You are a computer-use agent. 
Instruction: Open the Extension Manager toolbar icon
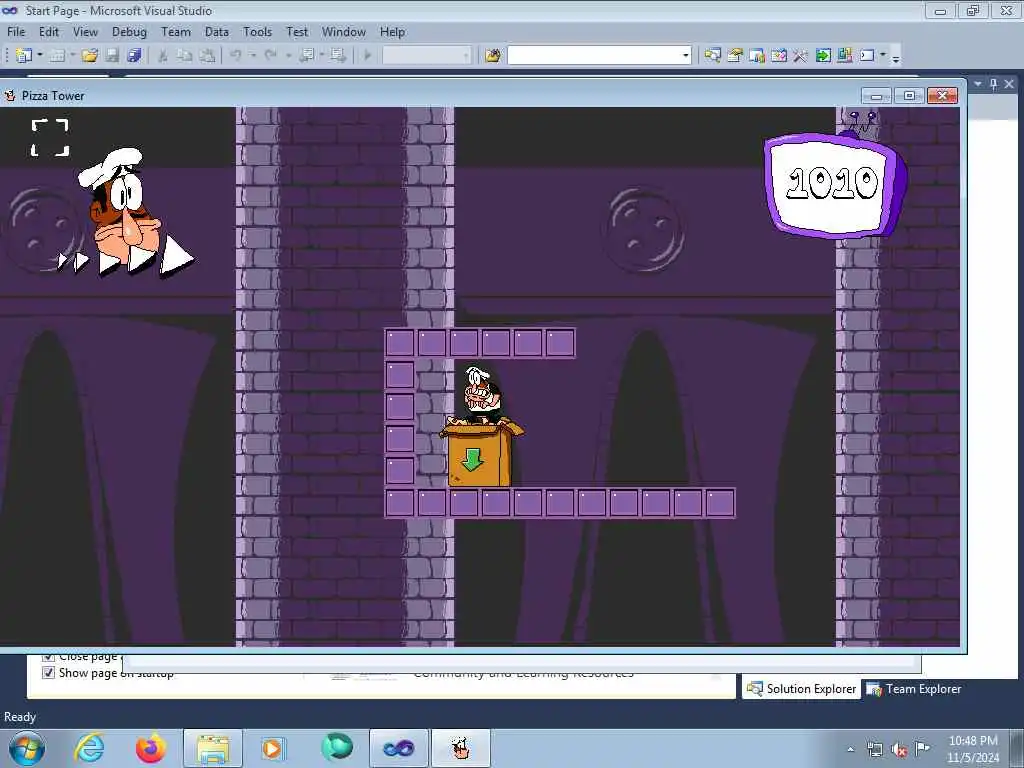coord(844,56)
